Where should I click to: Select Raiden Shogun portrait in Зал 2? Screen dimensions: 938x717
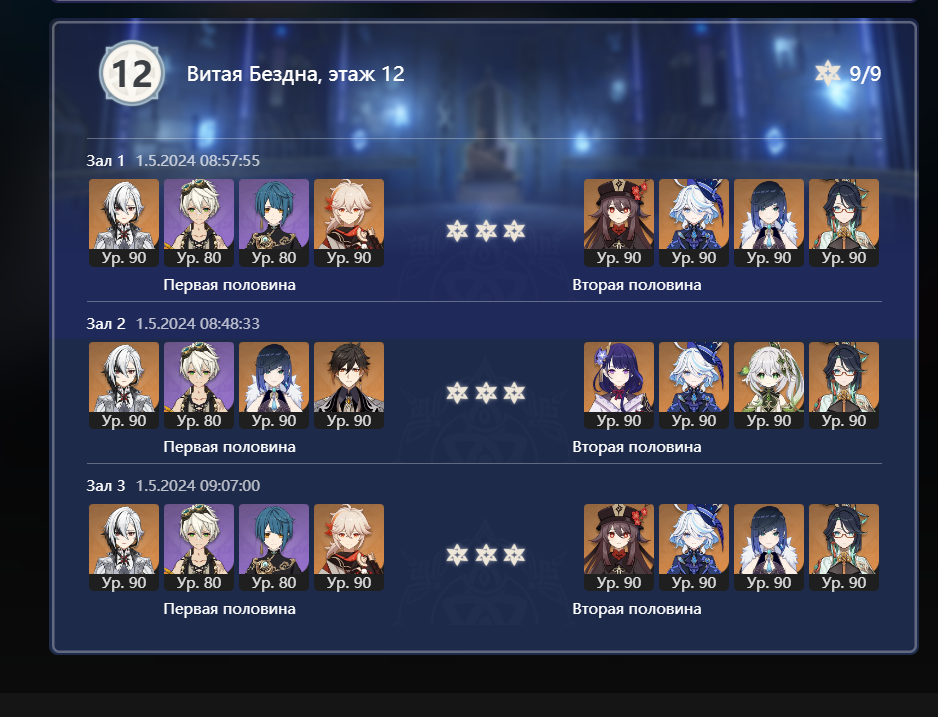coord(619,385)
